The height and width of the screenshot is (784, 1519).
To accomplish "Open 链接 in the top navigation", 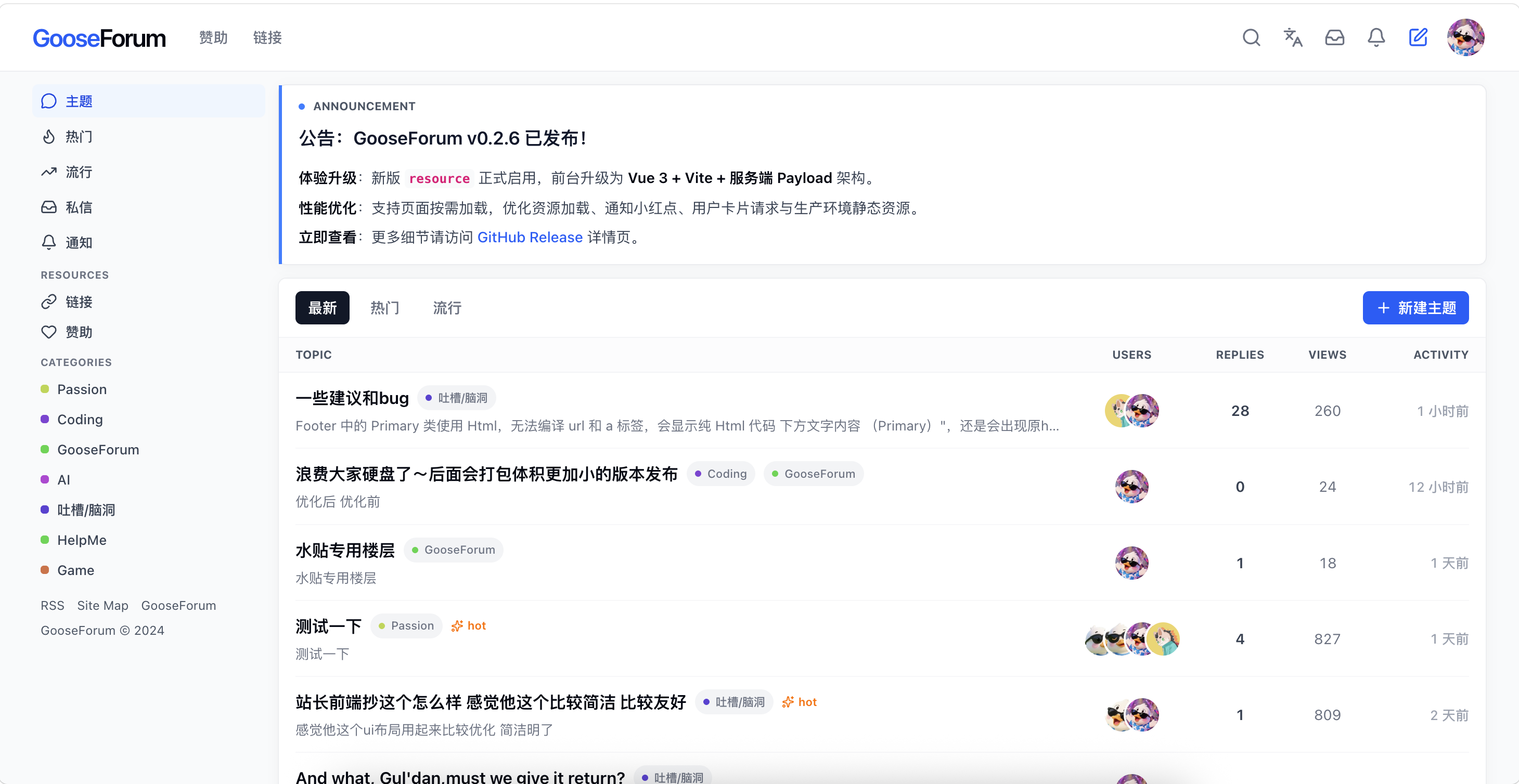I will 267,38.
